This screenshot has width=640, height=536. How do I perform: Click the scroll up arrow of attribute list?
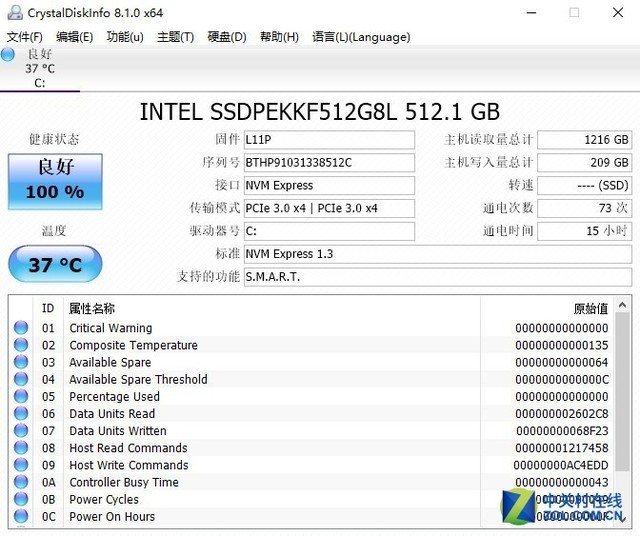(622, 305)
